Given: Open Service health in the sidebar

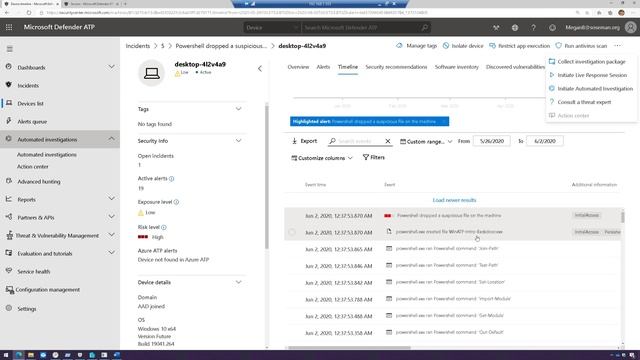Looking at the screenshot, I should [33, 271].
